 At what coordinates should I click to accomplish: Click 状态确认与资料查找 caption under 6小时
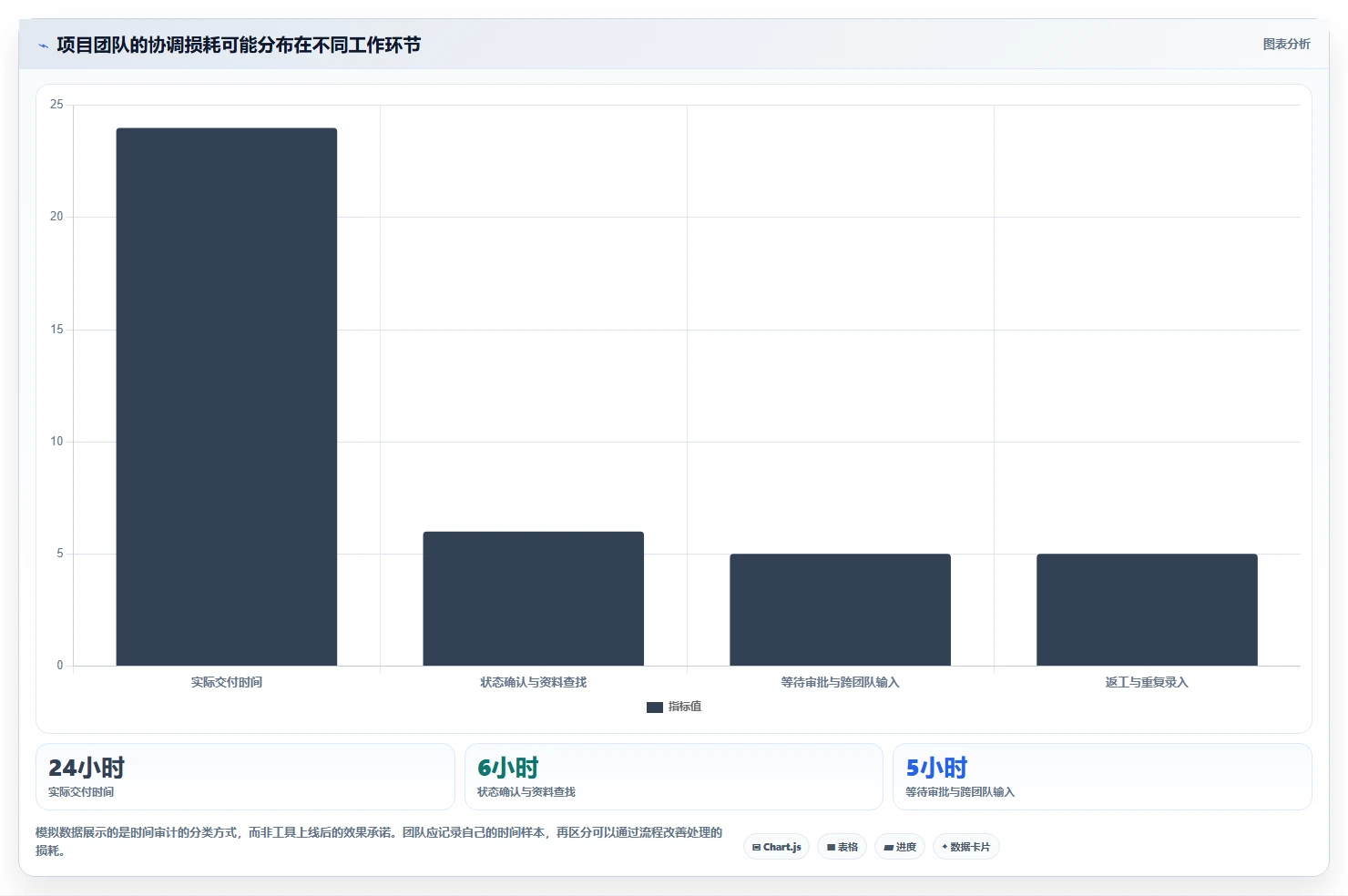[526, 792]
